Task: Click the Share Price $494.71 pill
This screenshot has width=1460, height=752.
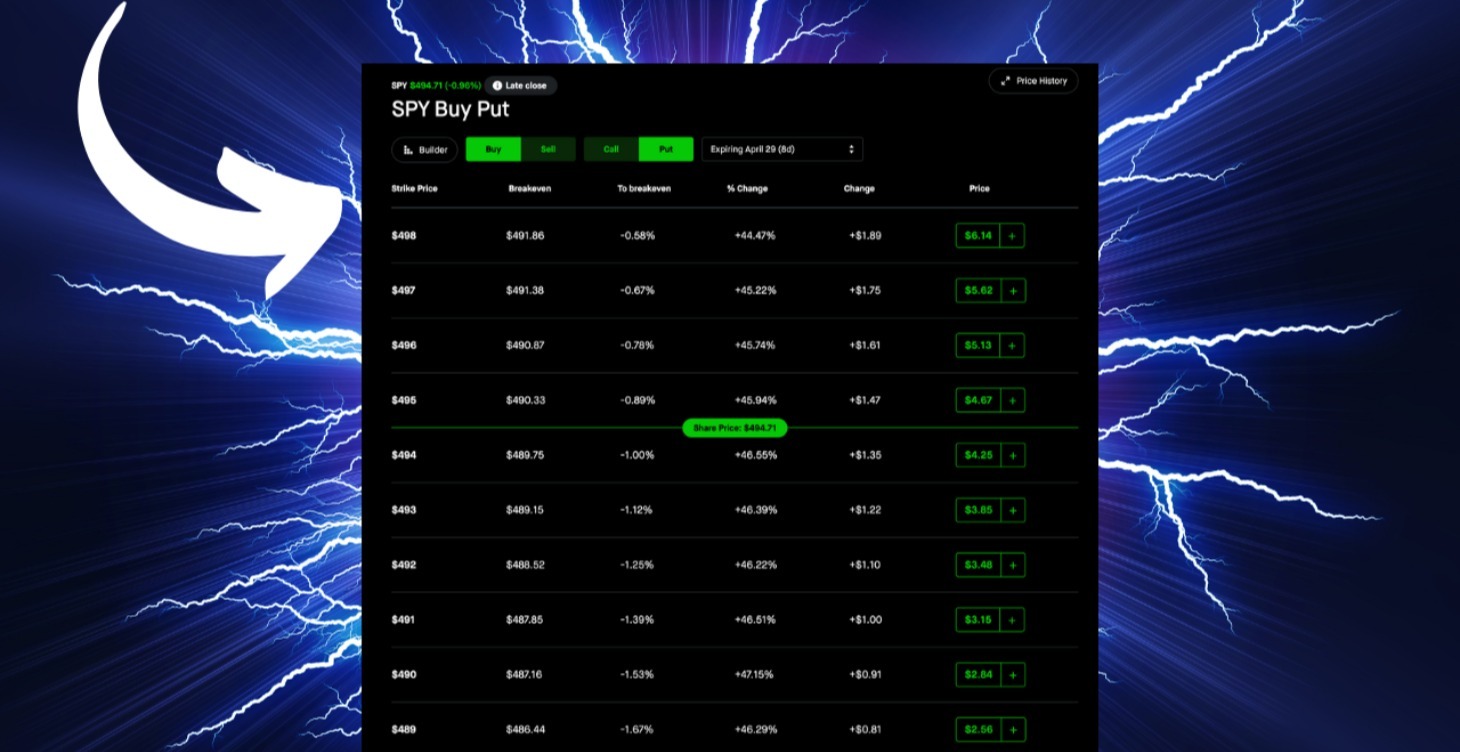Action: tap(733, 428)
